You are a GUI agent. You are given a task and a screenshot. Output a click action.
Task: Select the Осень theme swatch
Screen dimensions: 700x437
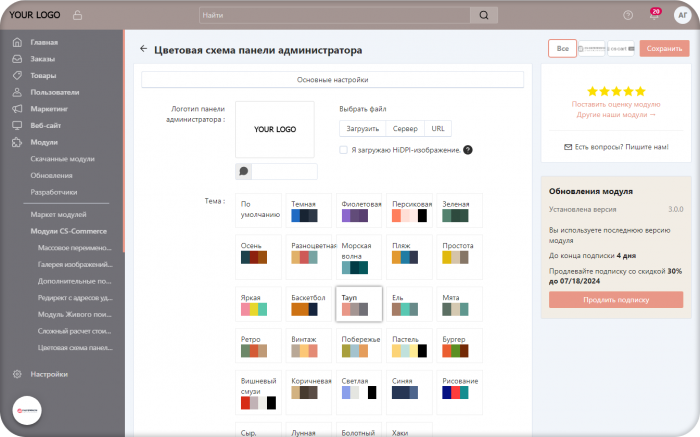point(258,257)
